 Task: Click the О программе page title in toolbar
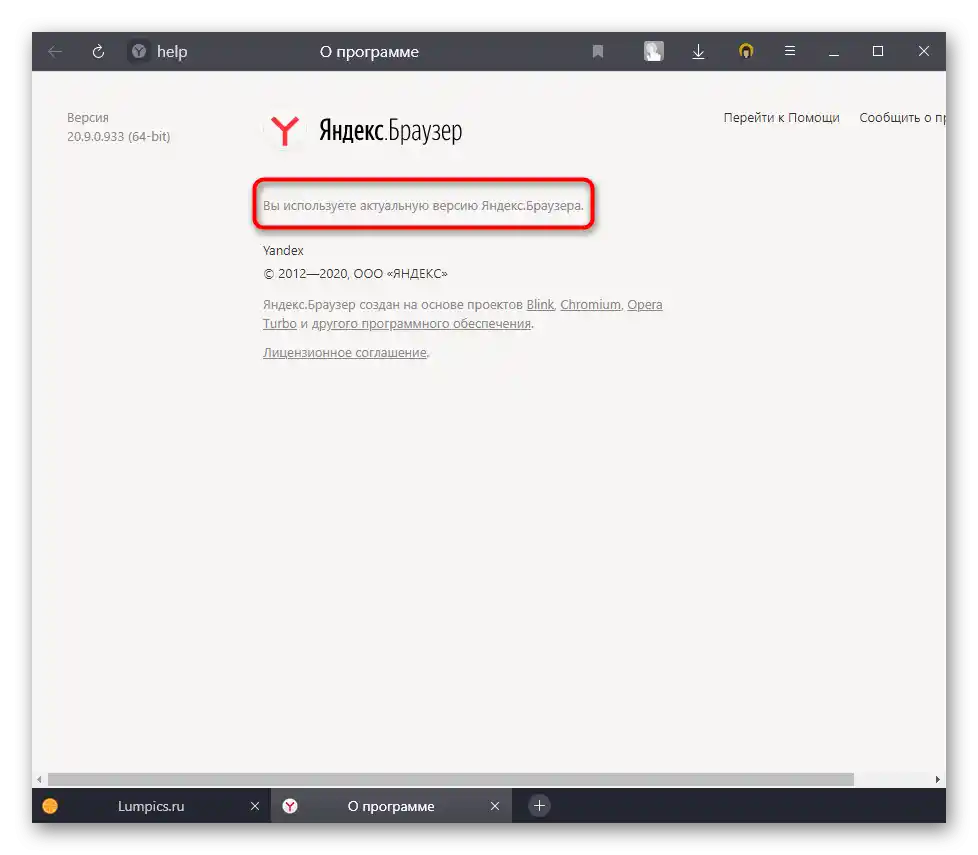369,52
